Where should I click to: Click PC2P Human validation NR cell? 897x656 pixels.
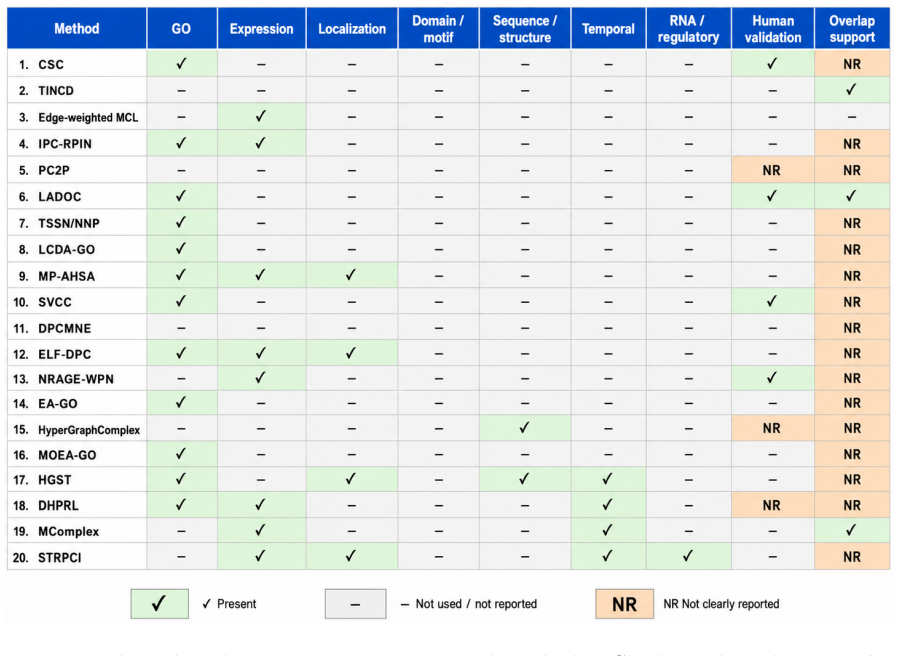click(772, 170)
